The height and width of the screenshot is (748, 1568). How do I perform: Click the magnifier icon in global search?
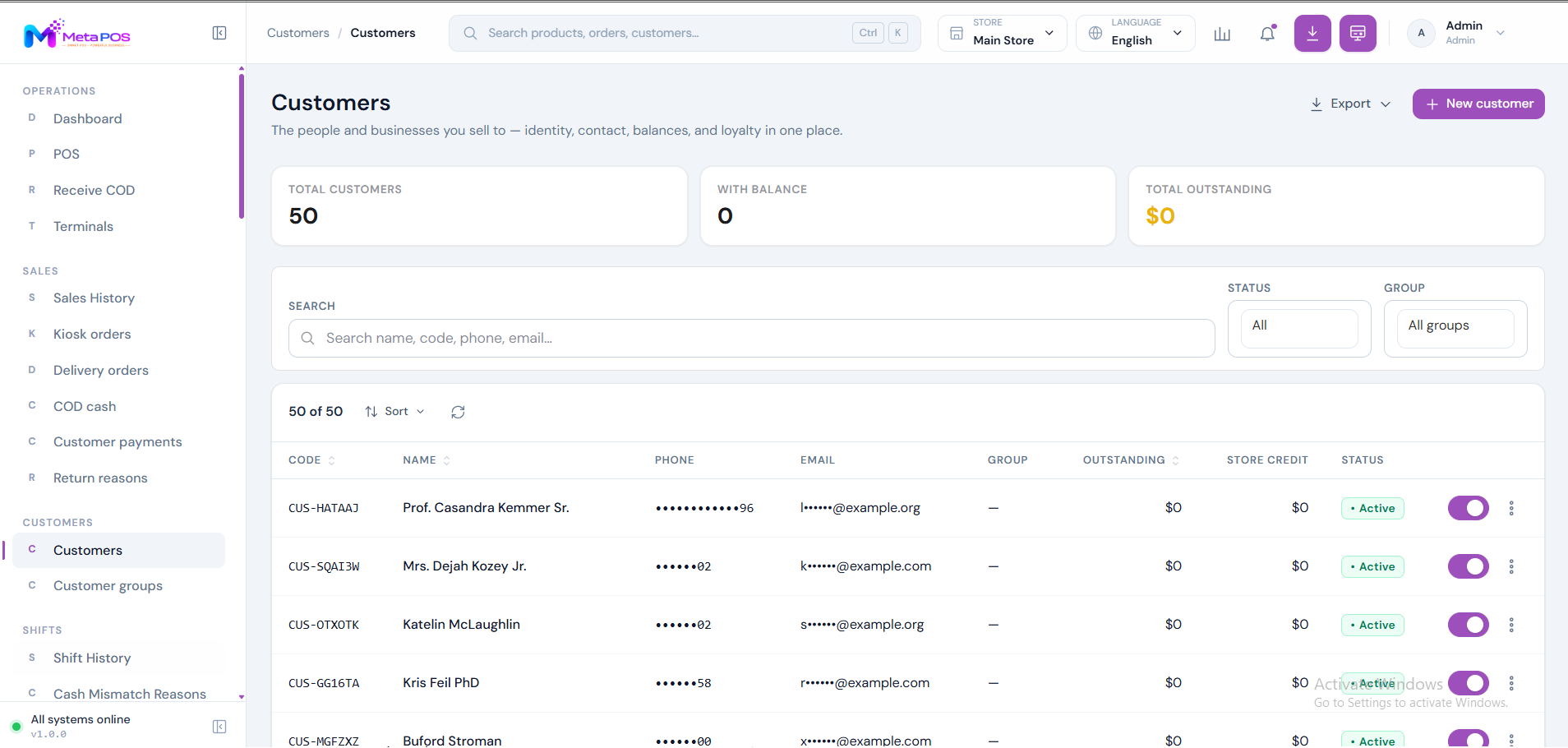pos(470,33)
